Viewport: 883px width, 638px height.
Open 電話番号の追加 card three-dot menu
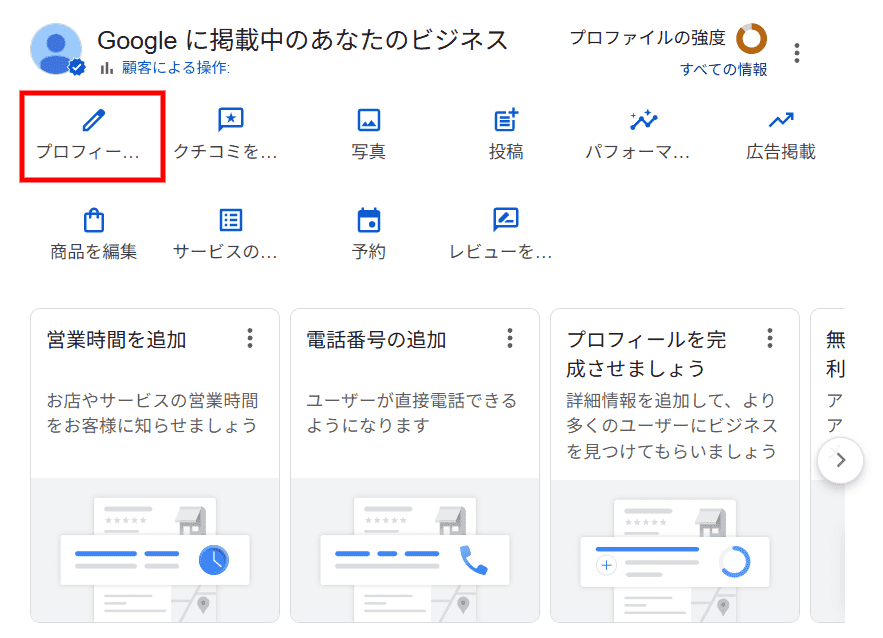(x=510, y=338)
